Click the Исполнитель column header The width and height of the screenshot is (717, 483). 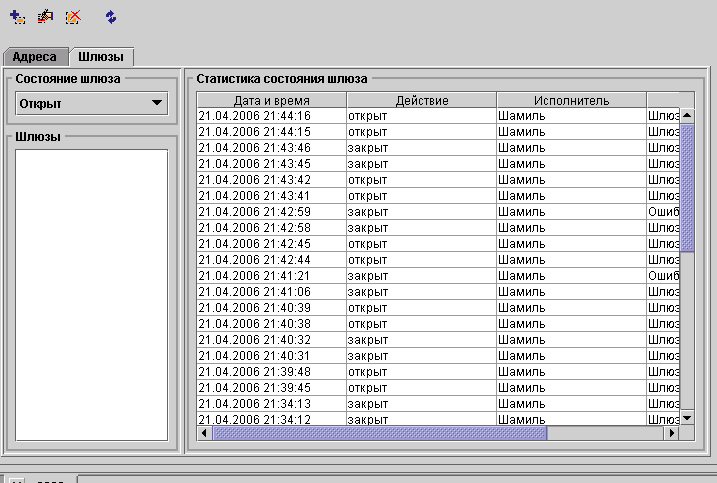[571, 100]
